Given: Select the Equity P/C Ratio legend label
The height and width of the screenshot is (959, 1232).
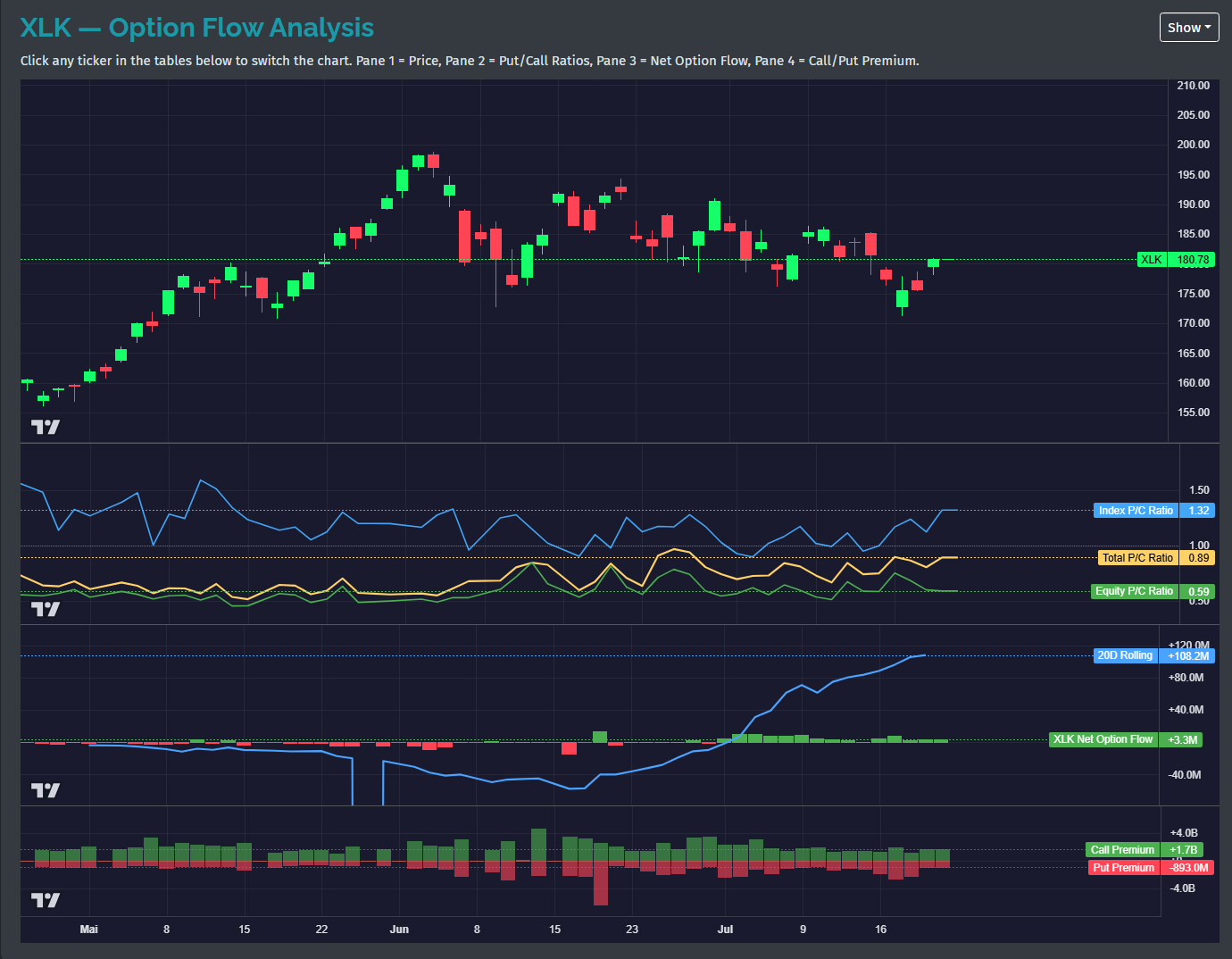Looking at the screenshot, I should click(x=1134, y=591).
